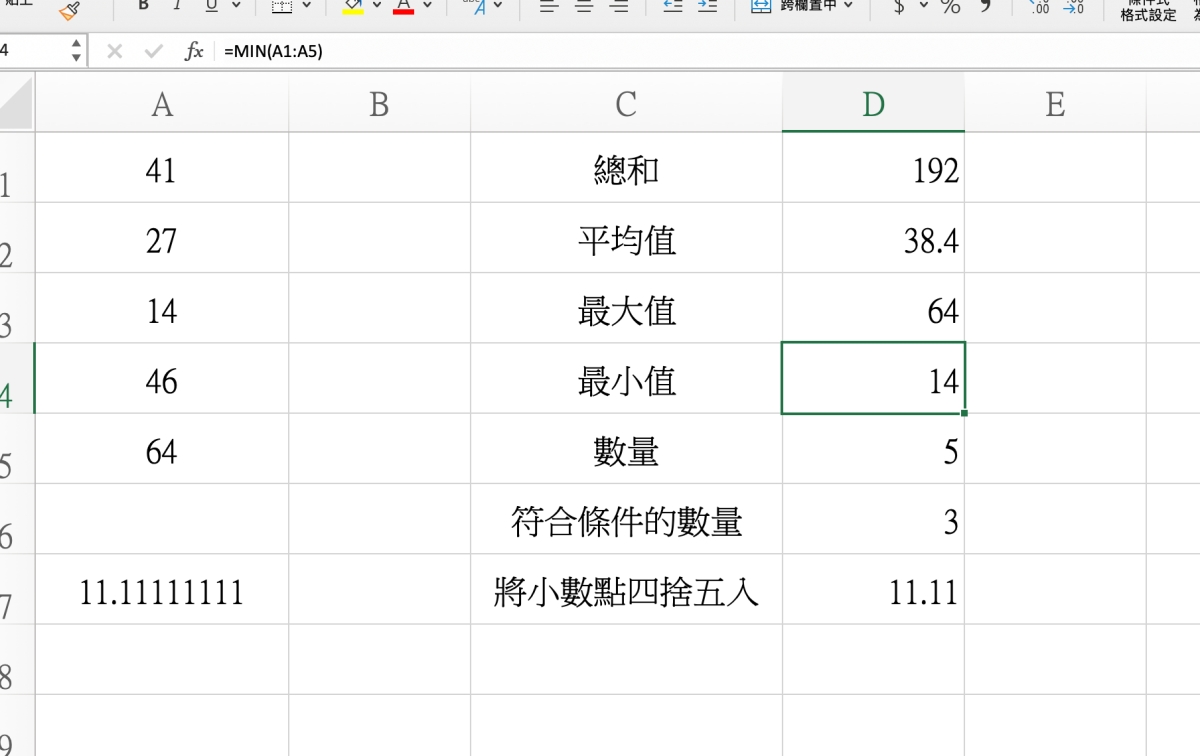Click the 平均值 label cell
This screenshot has width=1200, height=756.
click(x=626, y=238)
